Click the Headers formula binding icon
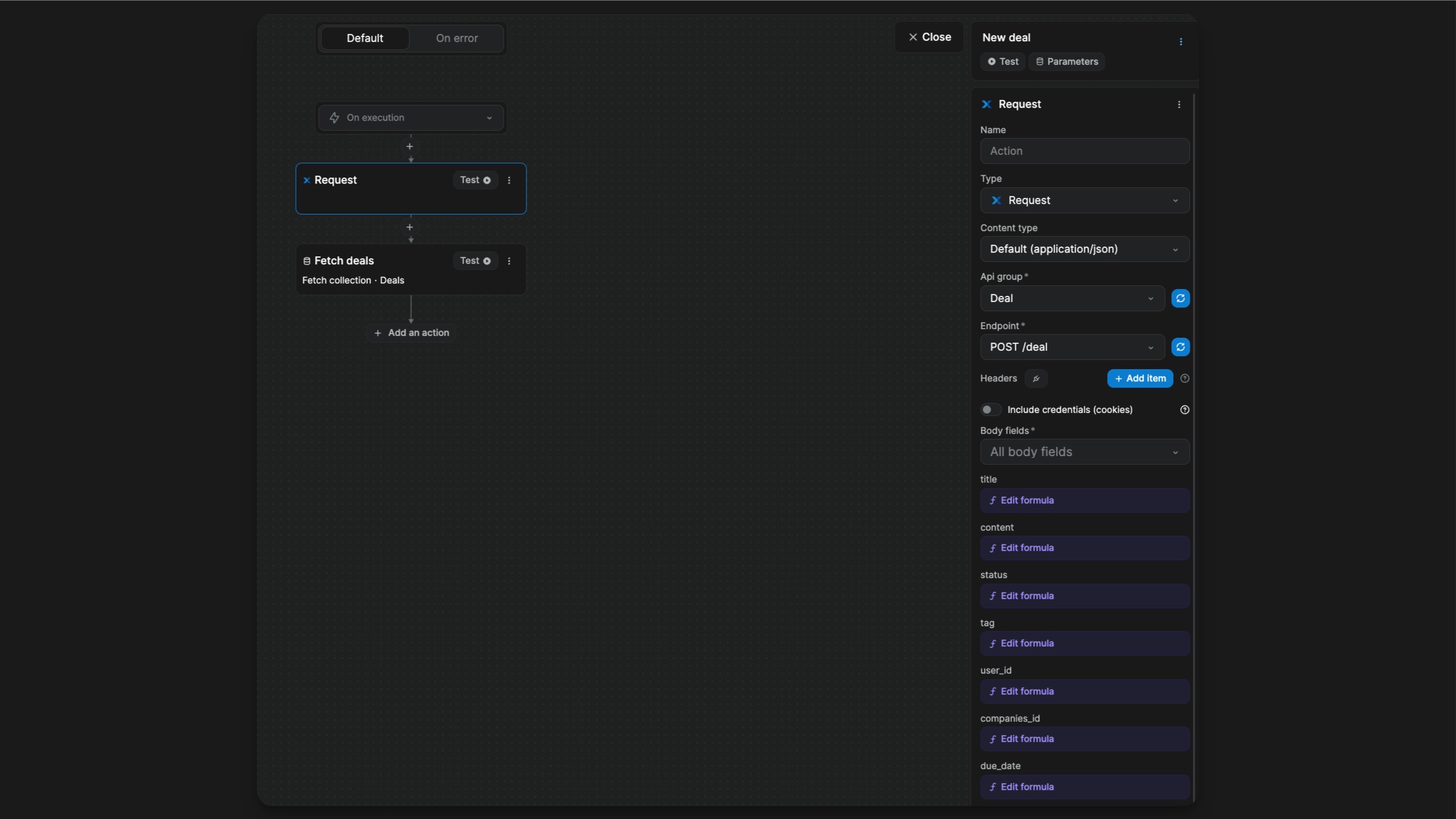The image size is (1456, 819). 1036,378
